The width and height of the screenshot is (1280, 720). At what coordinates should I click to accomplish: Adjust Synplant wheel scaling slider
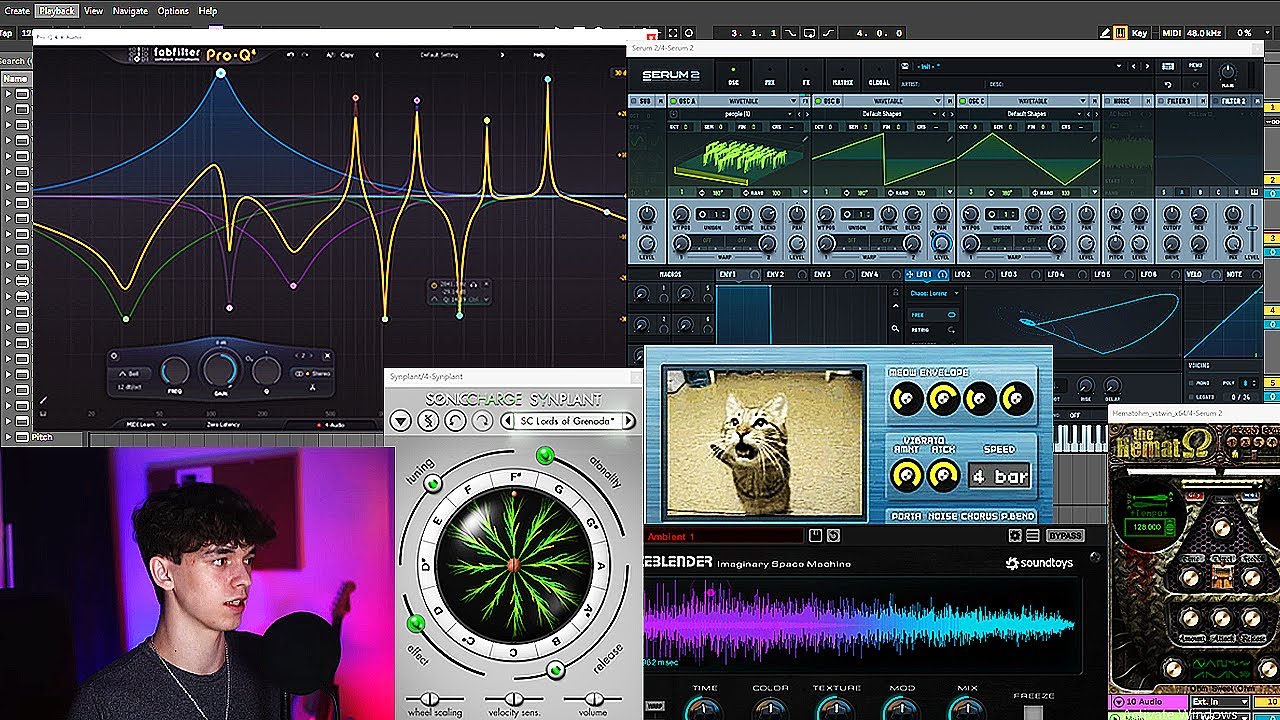pyautogui.click(x=430, y=699)
